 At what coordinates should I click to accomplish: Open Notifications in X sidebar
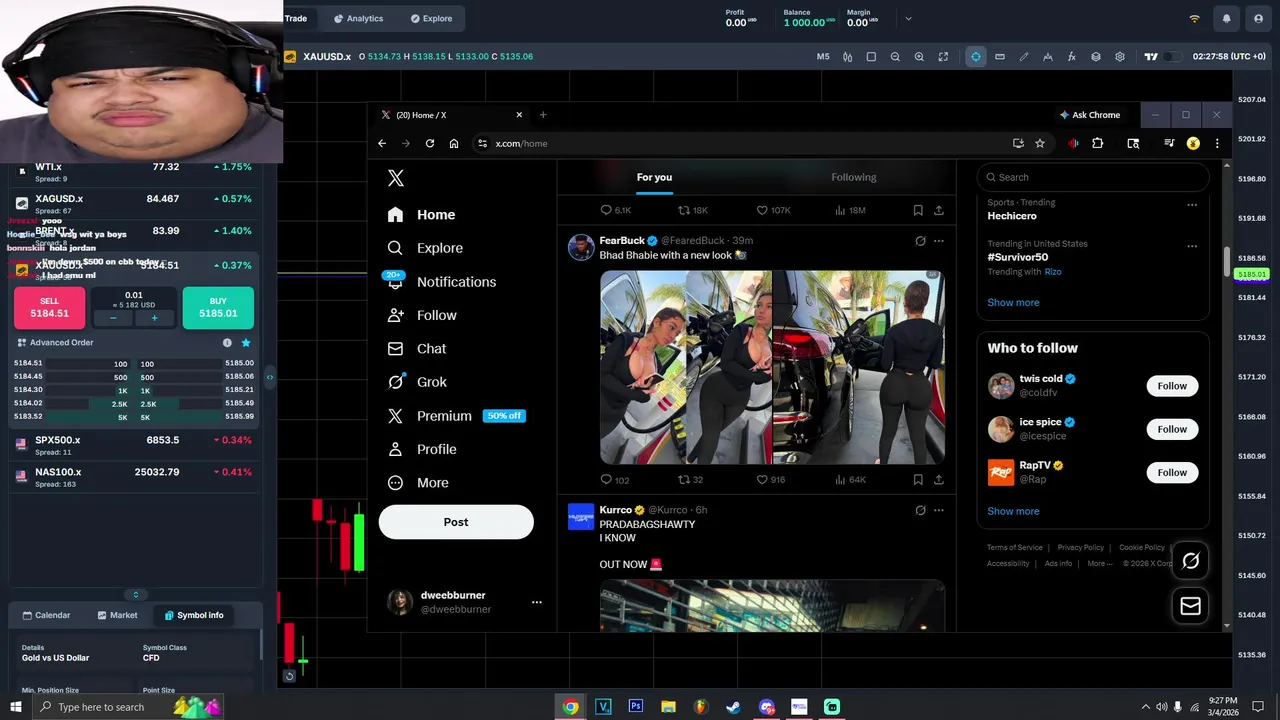[442, 282]
